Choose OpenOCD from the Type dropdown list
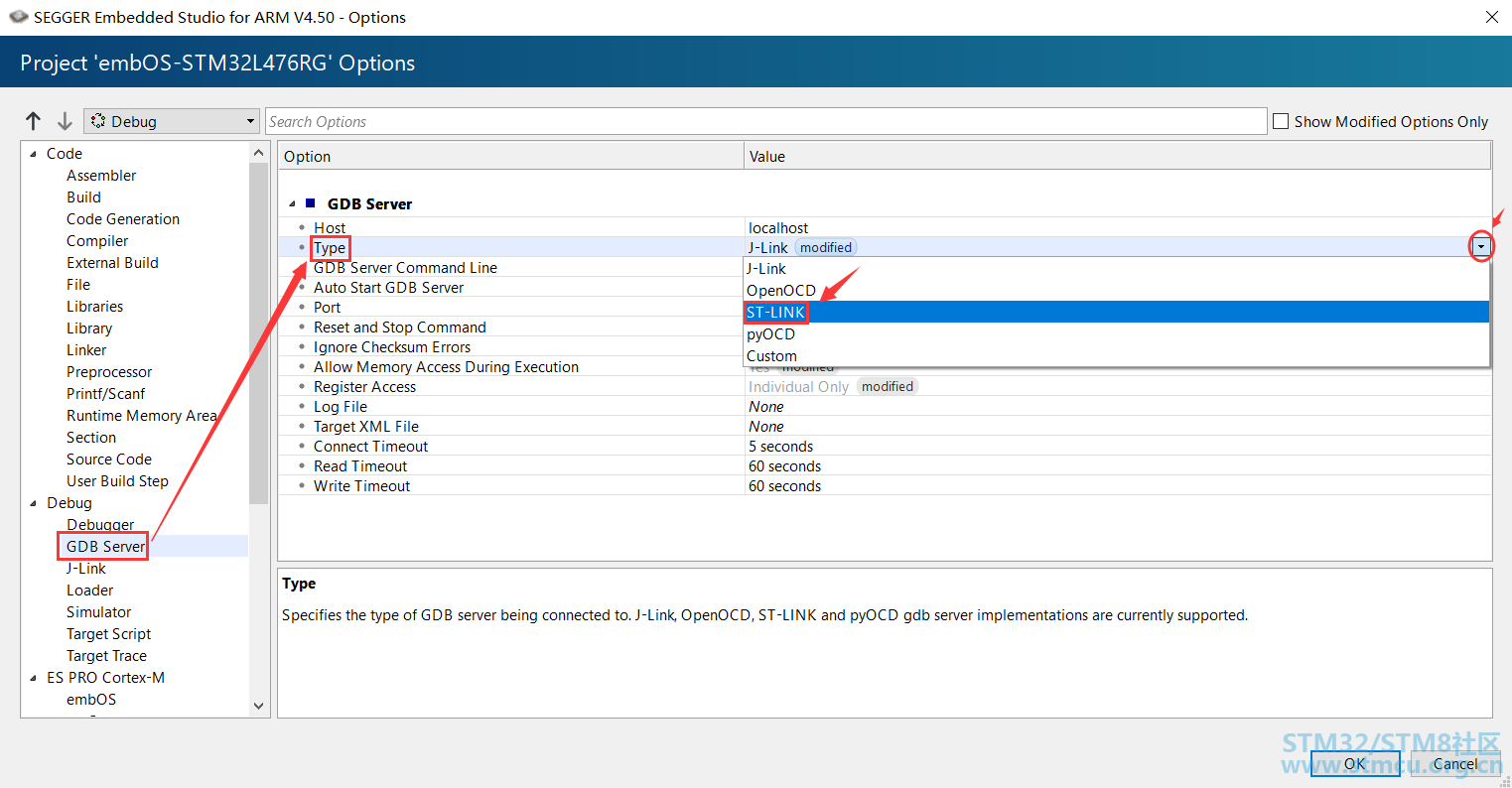 [x=1117, y=291]
